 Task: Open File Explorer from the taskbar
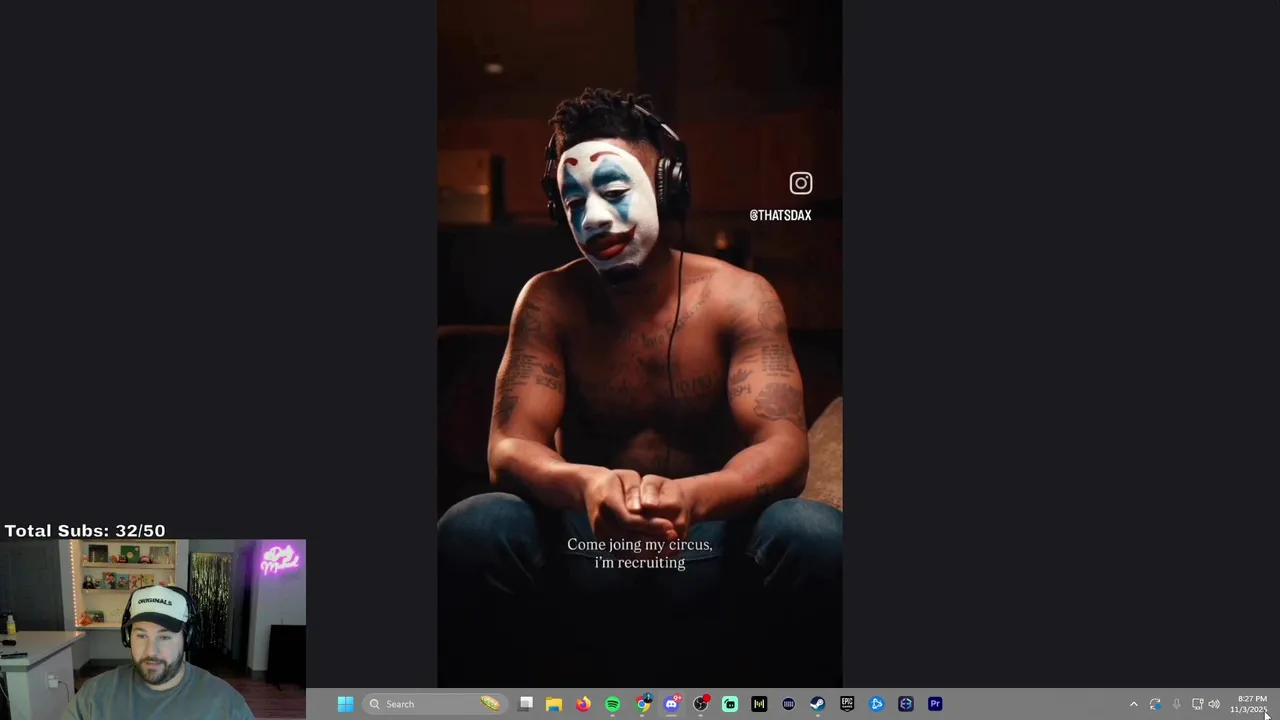554,704
